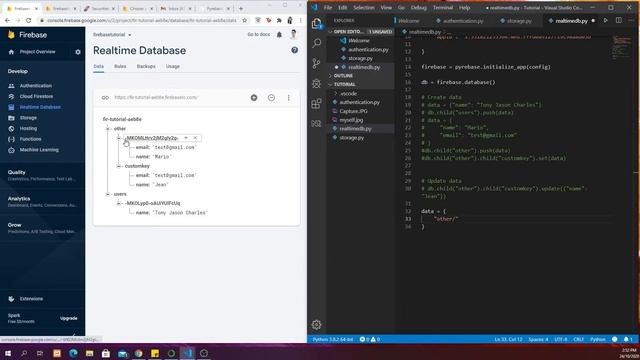Screen dimensions: 640x360
Task: Expand the Outline section
Action: pos(343,76)
